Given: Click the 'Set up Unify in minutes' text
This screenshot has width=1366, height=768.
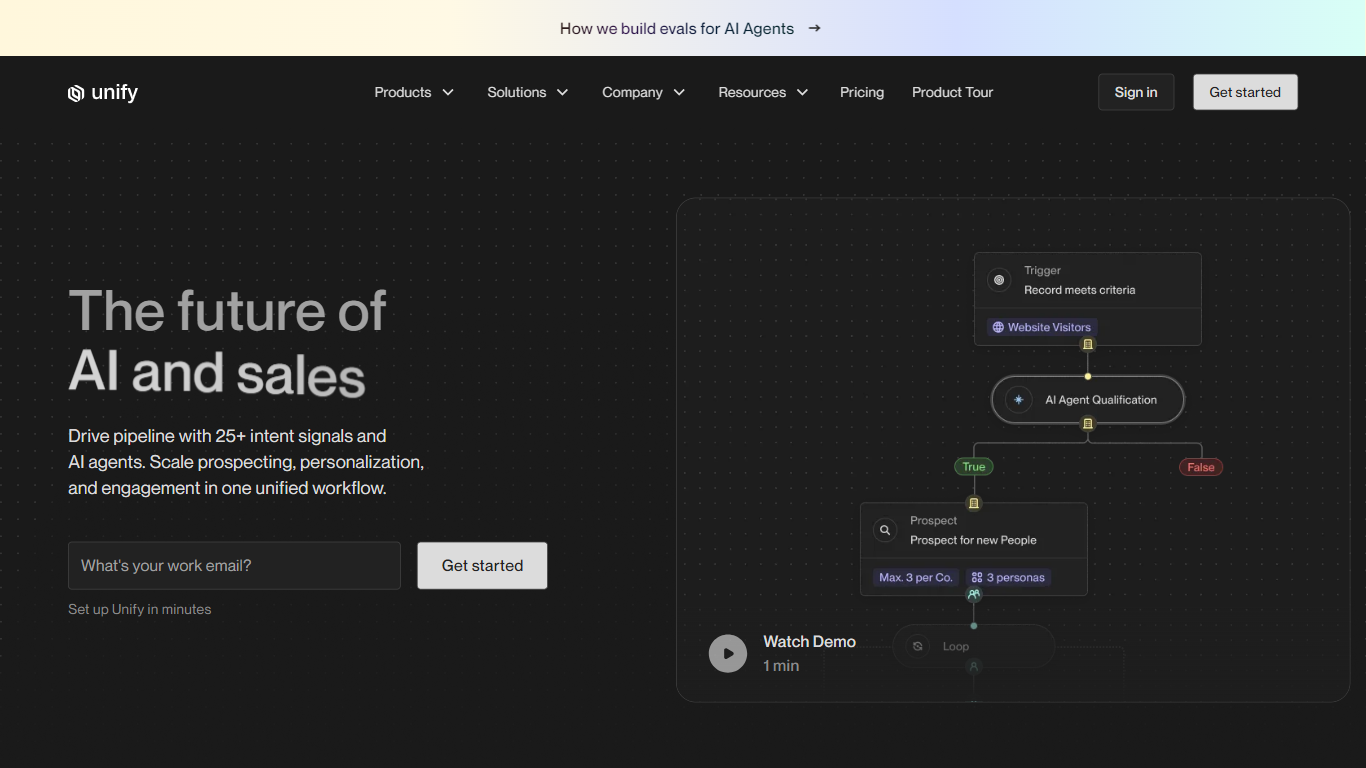Looking at the screenshot, I should tap(140, 609).
